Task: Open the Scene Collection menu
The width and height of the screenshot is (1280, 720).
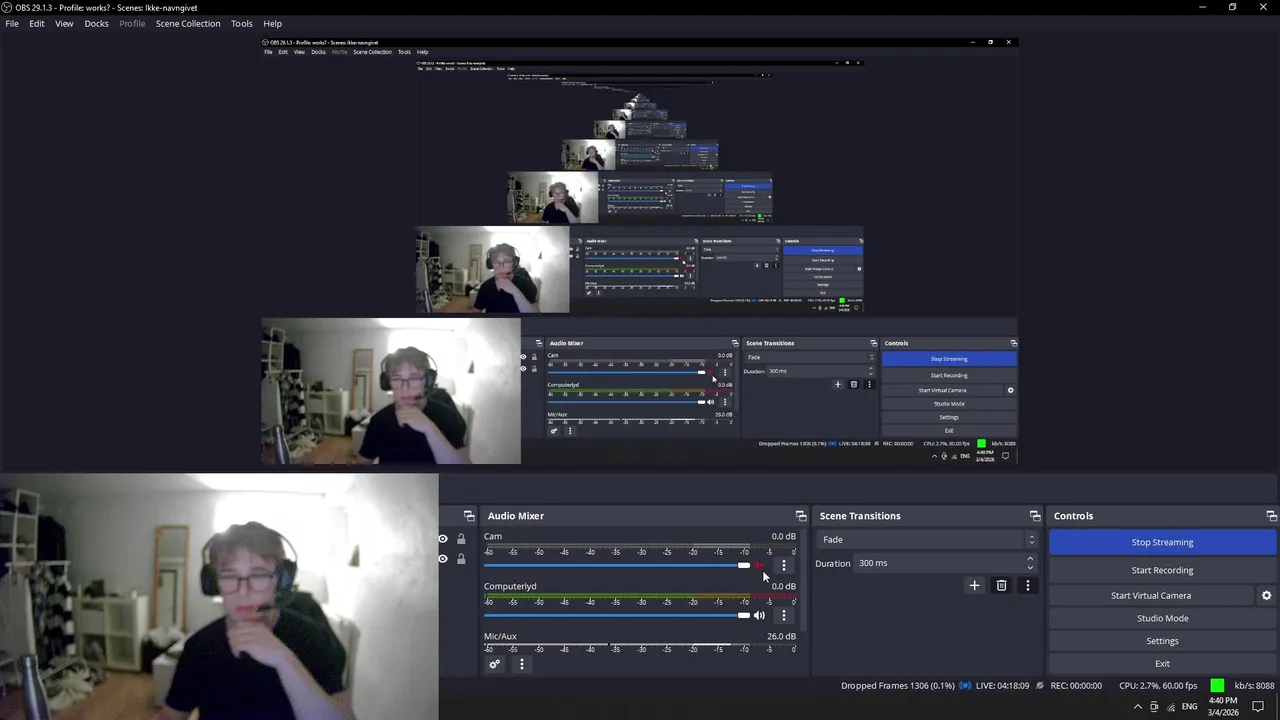Action: [x=188, y=23]
